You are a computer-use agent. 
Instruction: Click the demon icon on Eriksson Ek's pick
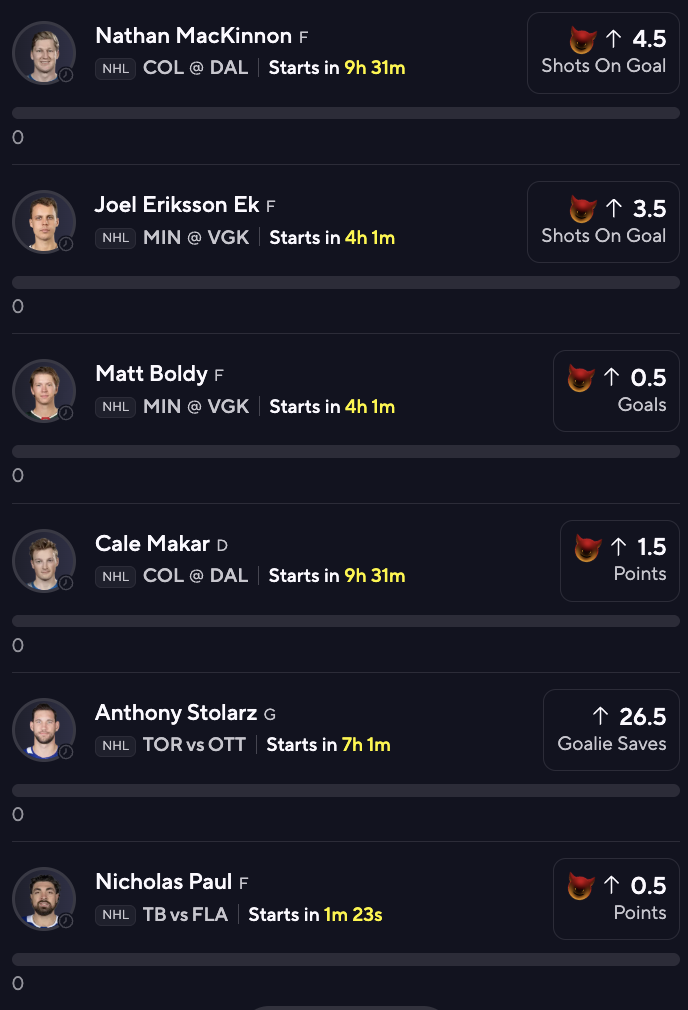(582, 209)
